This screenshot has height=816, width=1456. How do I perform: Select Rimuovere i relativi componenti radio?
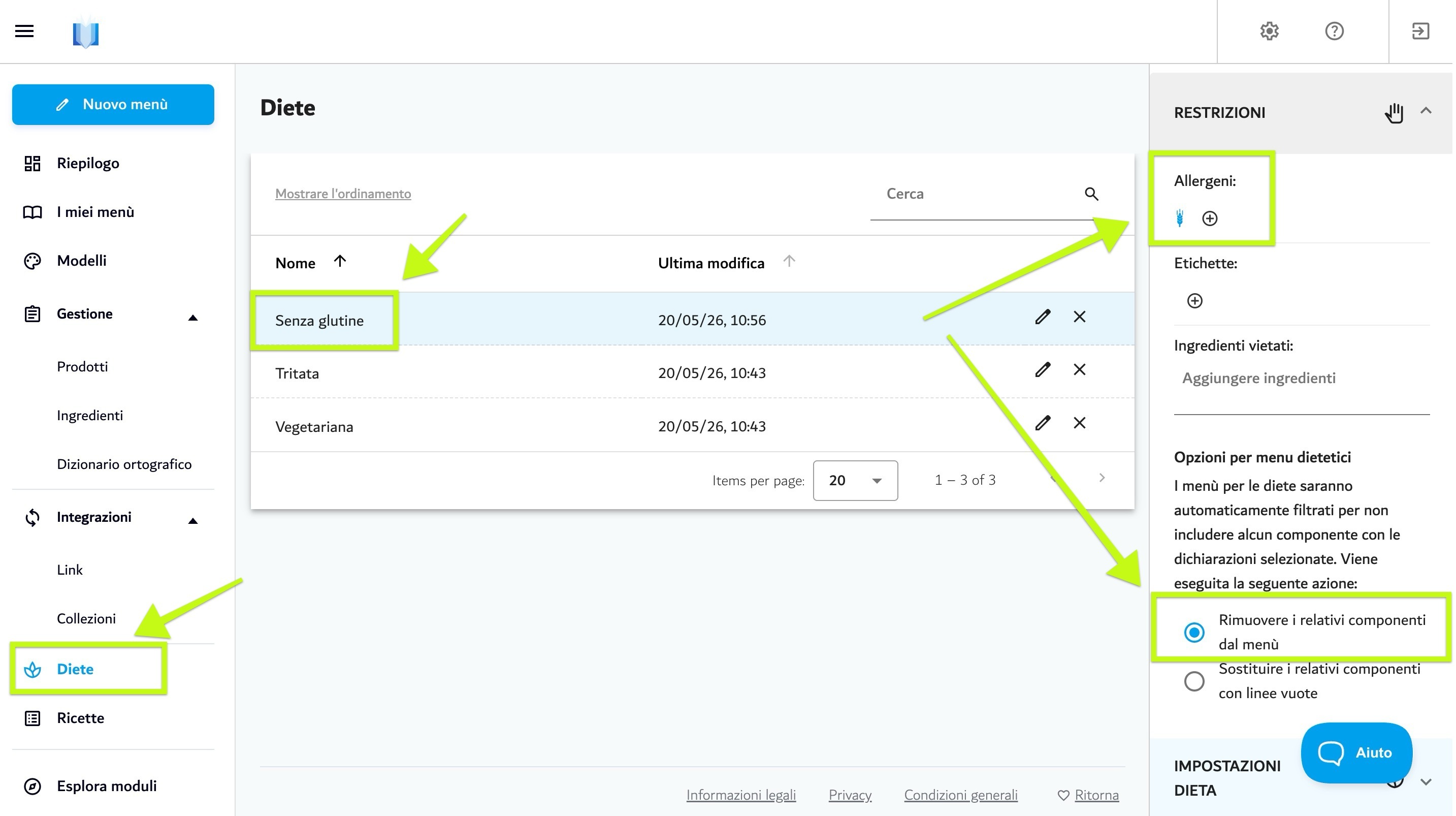pos(1194,632)
